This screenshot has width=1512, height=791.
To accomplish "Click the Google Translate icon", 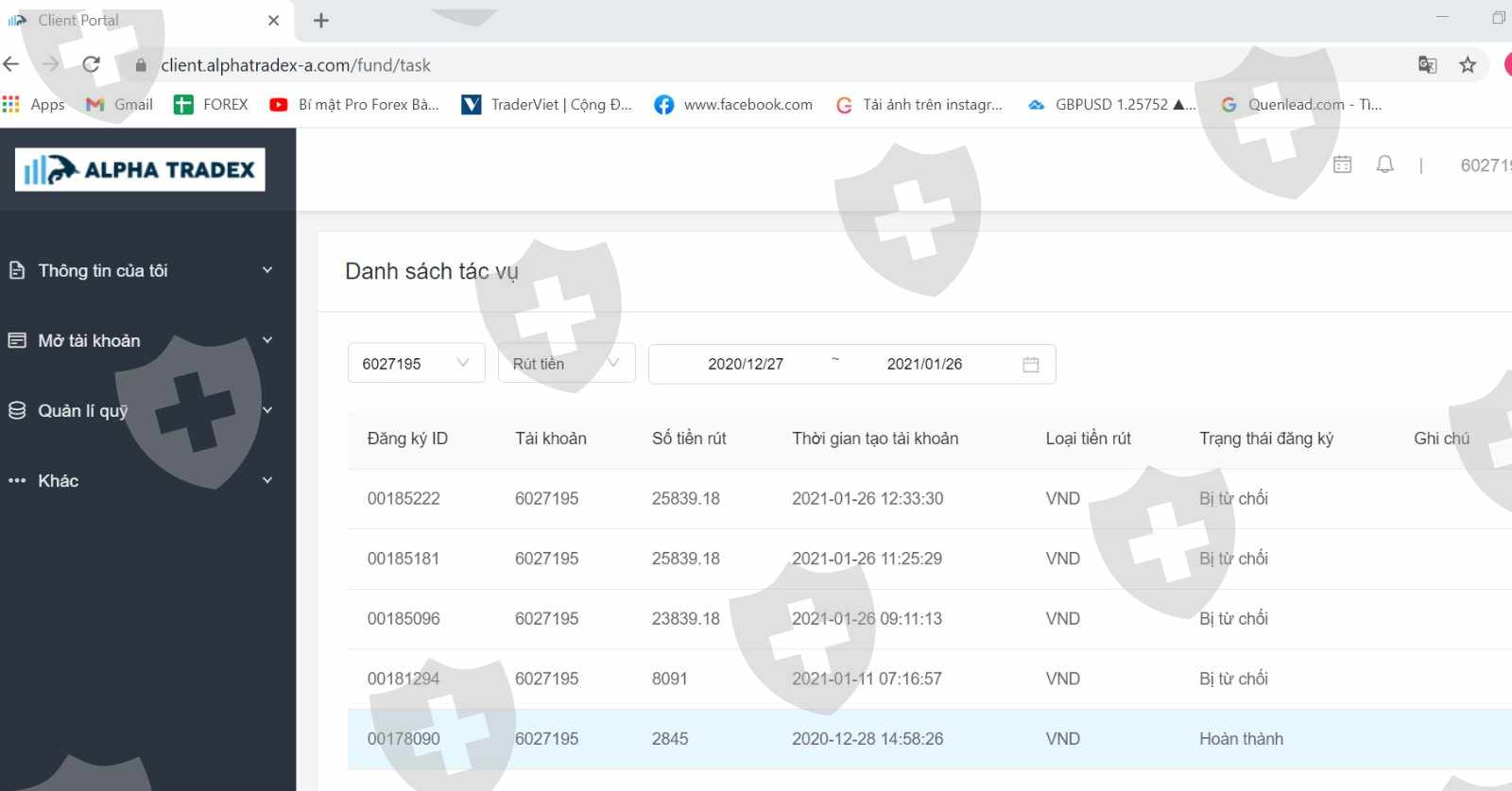I will click(x=1427, y=64).
